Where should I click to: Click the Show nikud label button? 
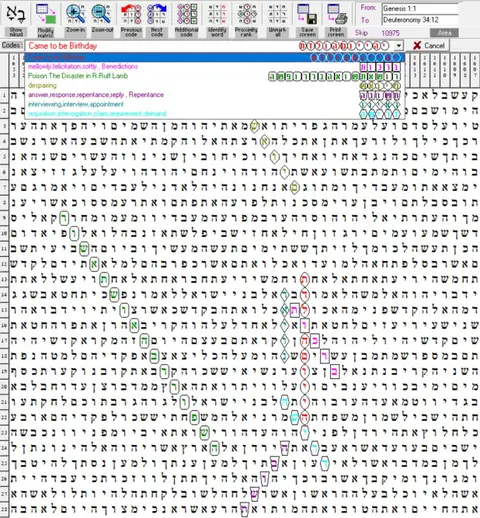pos(16,32)
